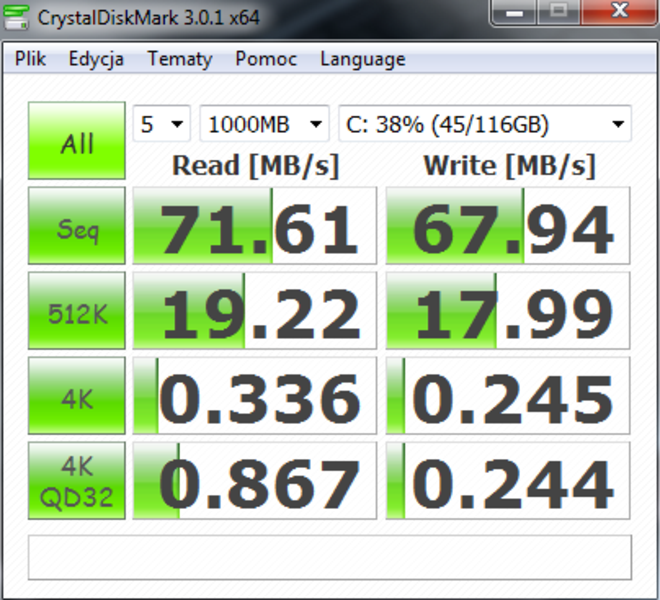Click the Read [MB/s] column header
This screenshot has height=600, width=660.
(x=255, y=165)
